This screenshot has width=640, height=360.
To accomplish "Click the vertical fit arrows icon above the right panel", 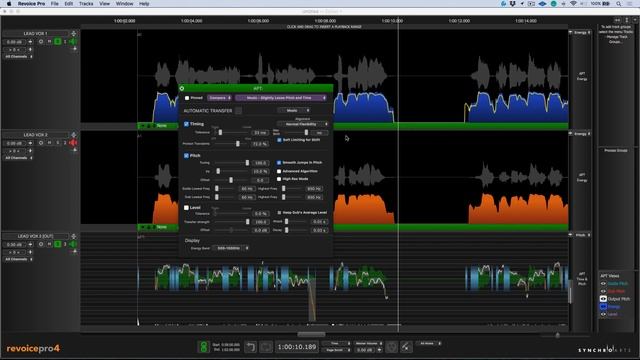I will pyautogui.click(x=627, y=20).
